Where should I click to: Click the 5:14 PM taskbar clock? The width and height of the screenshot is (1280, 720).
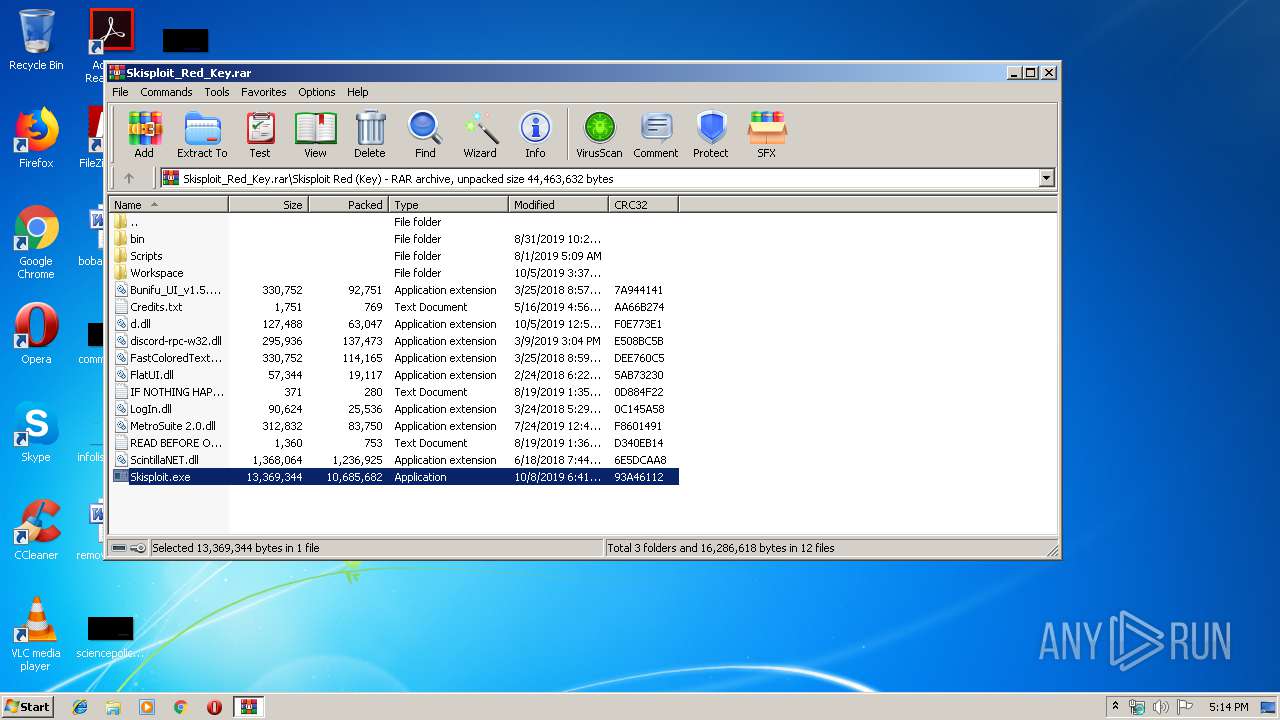(1228, 707)
